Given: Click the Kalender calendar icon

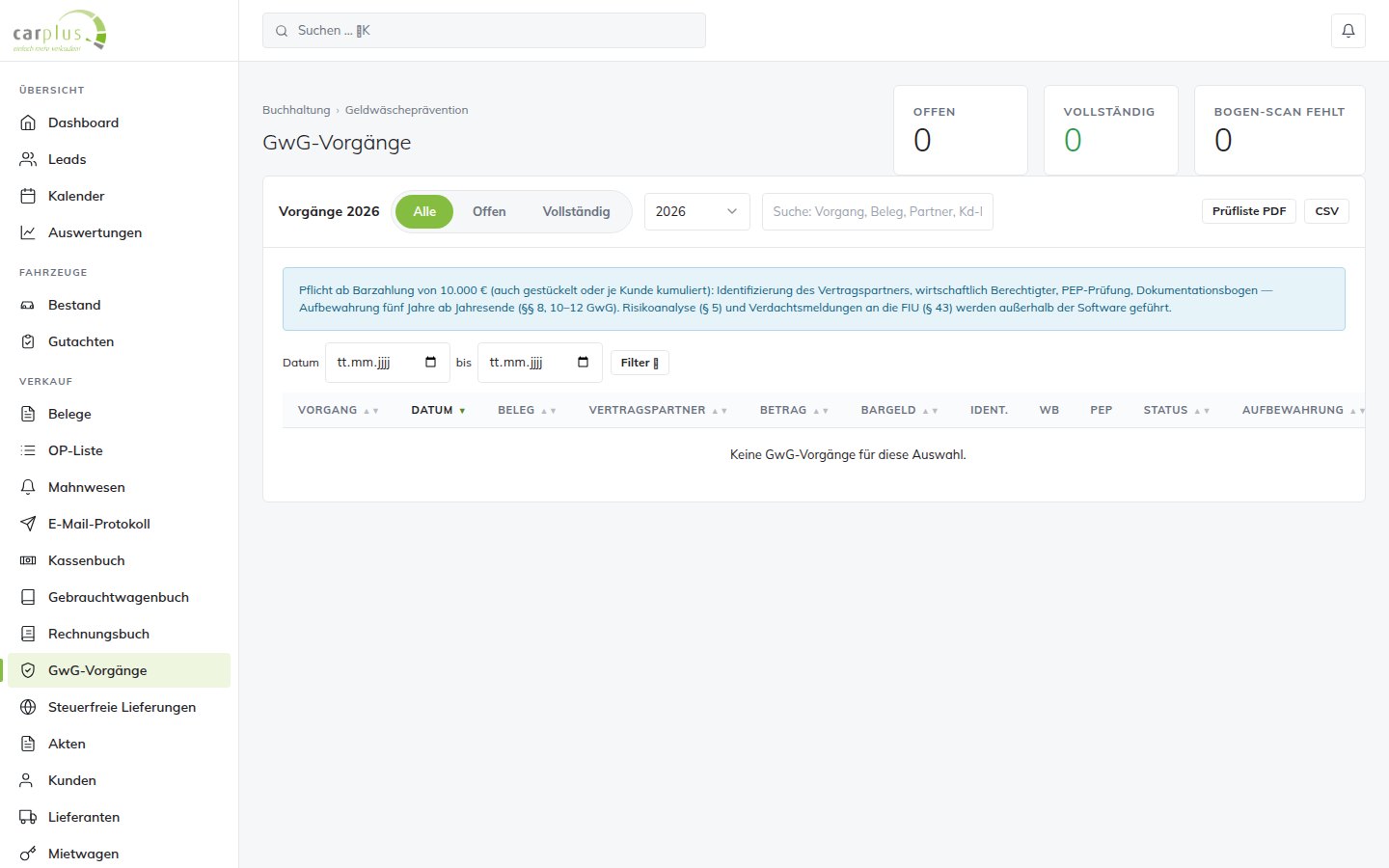Looking at the screenshot, I should pos(28,196).
